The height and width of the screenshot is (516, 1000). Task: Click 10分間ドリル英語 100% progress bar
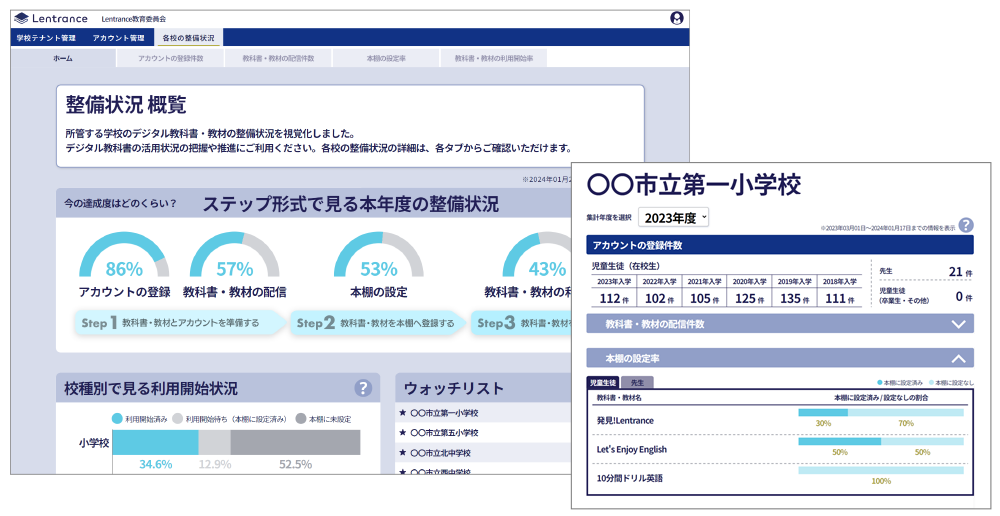click(881, 470)
